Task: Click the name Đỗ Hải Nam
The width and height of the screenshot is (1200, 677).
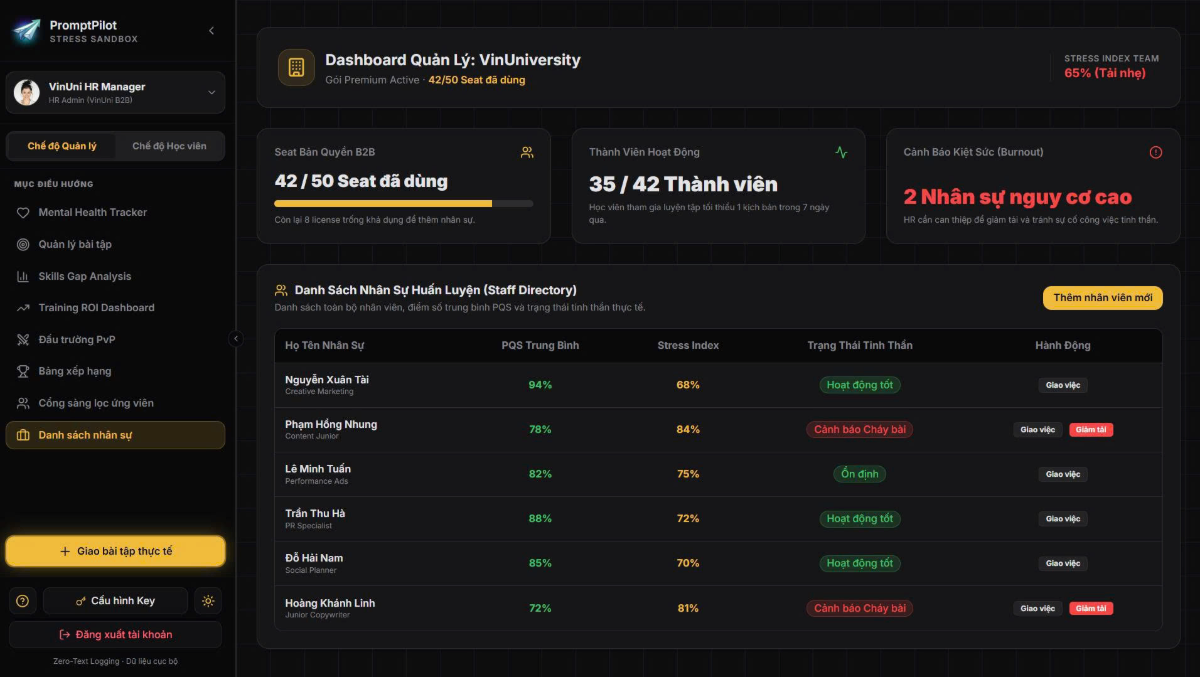Action: (314, 558)
